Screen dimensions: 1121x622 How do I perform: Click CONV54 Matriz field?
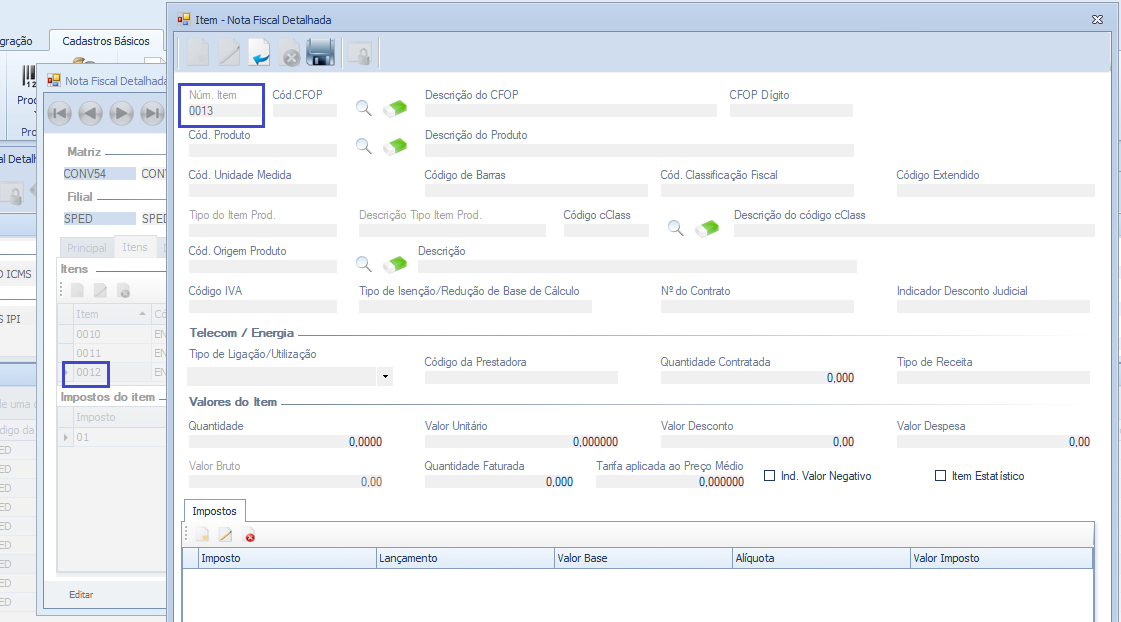pyautogui.click(x=99, y=174)
